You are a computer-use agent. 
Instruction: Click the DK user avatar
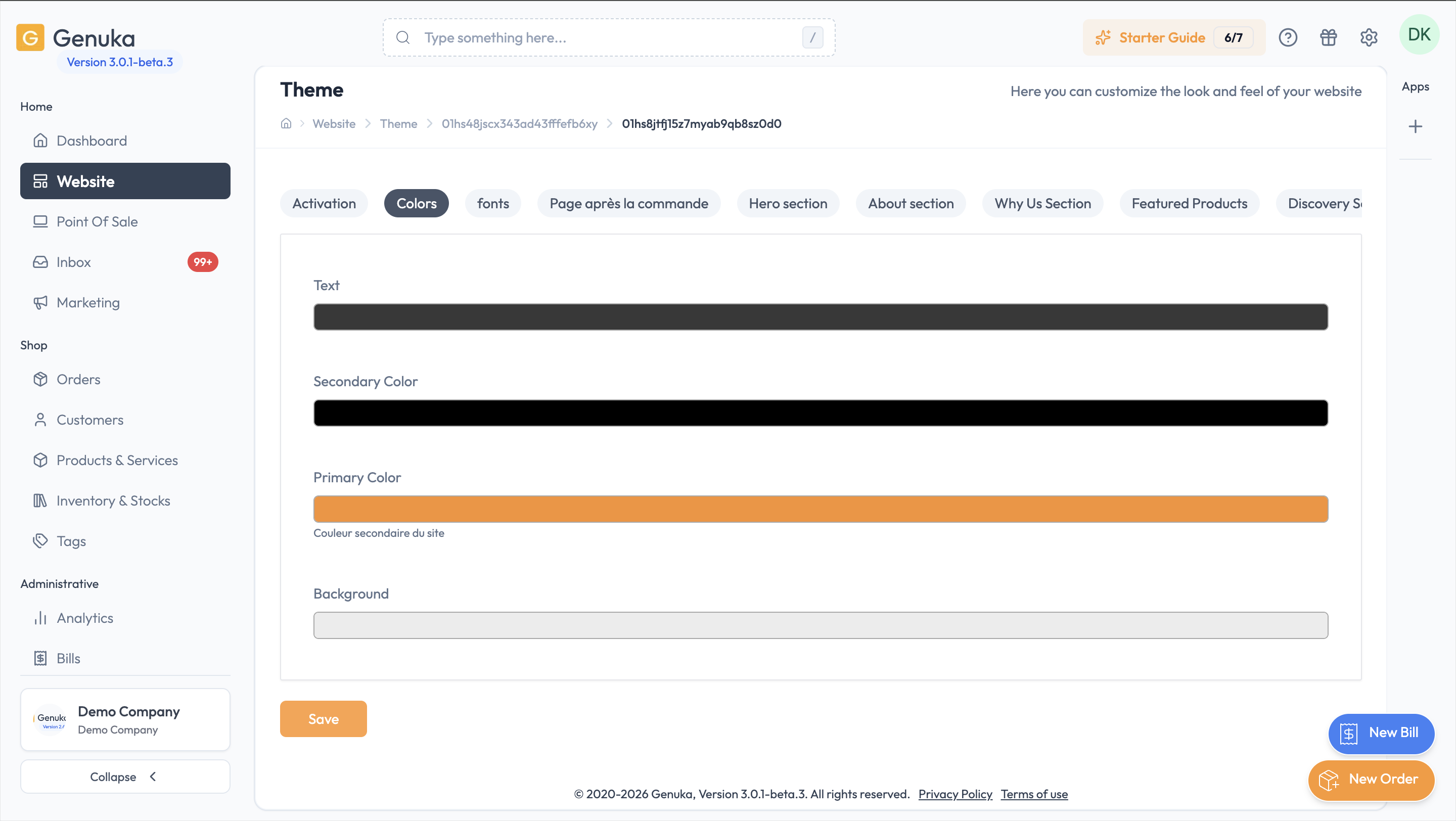pyautogui.click(x=1419, y=35)
